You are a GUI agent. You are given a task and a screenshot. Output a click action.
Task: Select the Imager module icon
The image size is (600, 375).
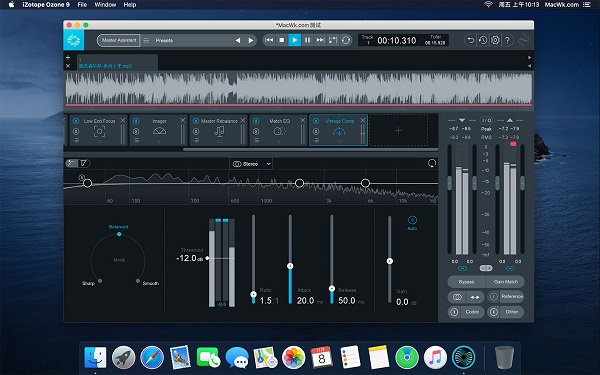pyautogui.click(x=159, y=131)
